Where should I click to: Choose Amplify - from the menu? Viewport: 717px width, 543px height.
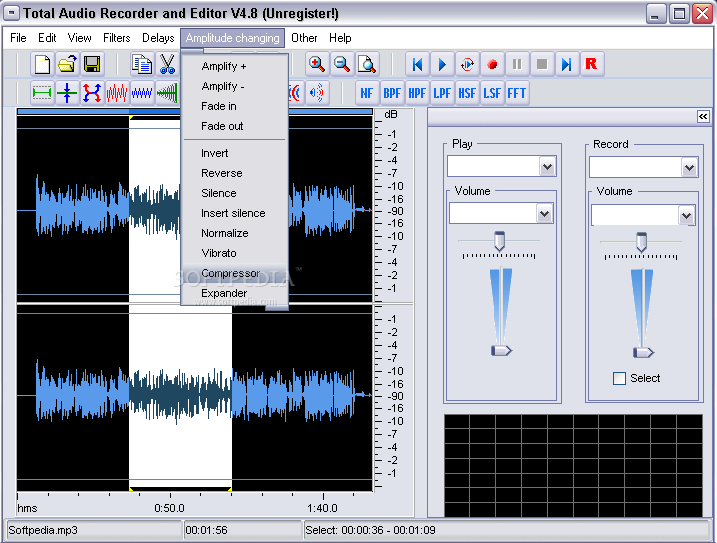pyautogui.click(x=235, y=86)
